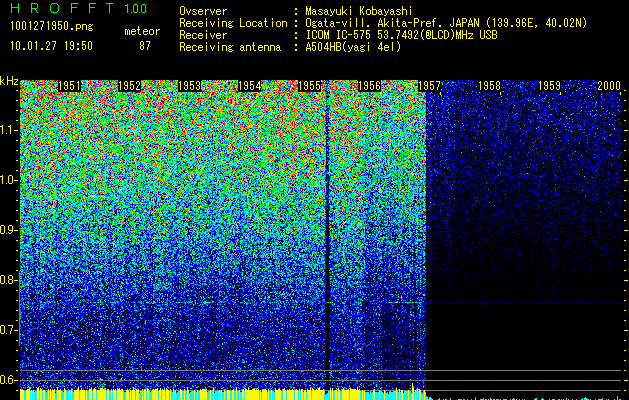The image size is (629, 400).
Task: Click the 1956 time marker
Action: click(369, 86)
